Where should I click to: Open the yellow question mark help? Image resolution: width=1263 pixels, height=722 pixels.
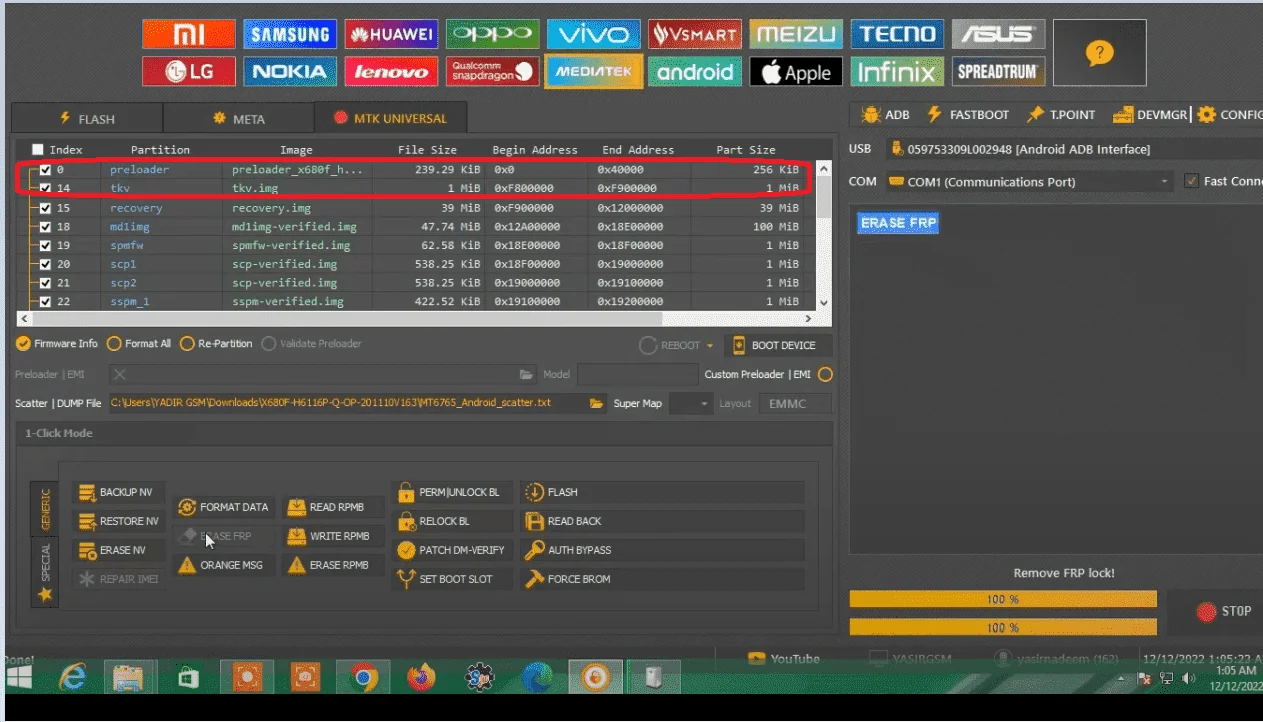(x=1099, y=53)
